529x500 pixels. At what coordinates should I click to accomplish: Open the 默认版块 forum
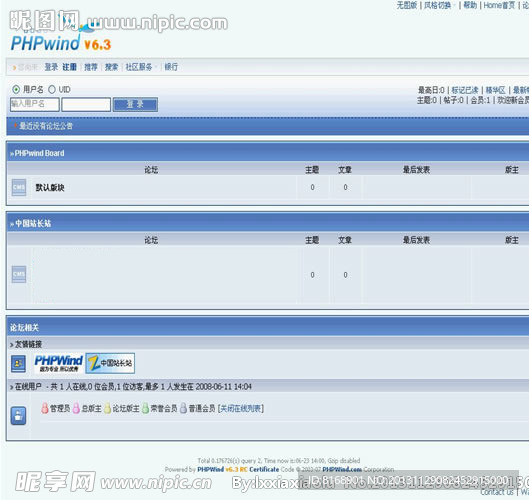pos(50,188)
